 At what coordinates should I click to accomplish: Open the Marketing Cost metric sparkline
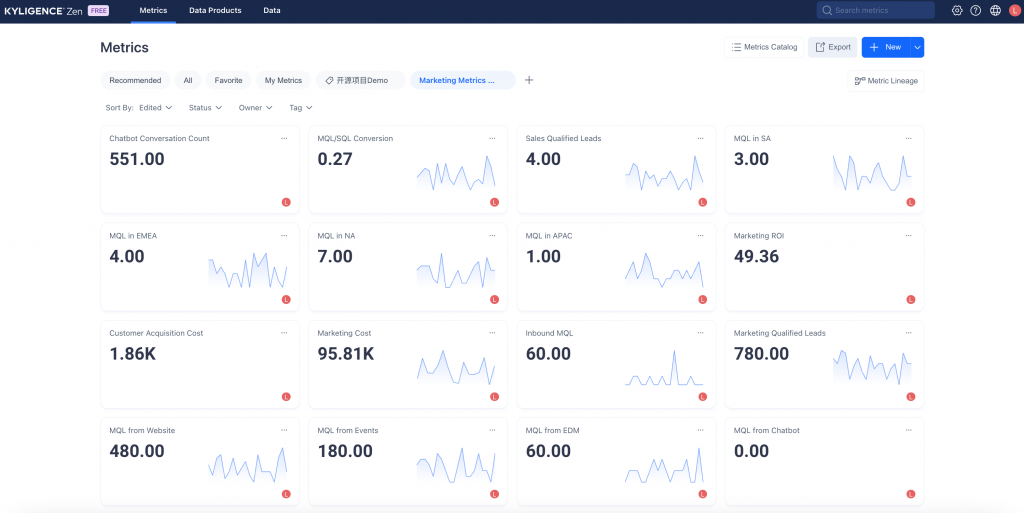point(456,368)
